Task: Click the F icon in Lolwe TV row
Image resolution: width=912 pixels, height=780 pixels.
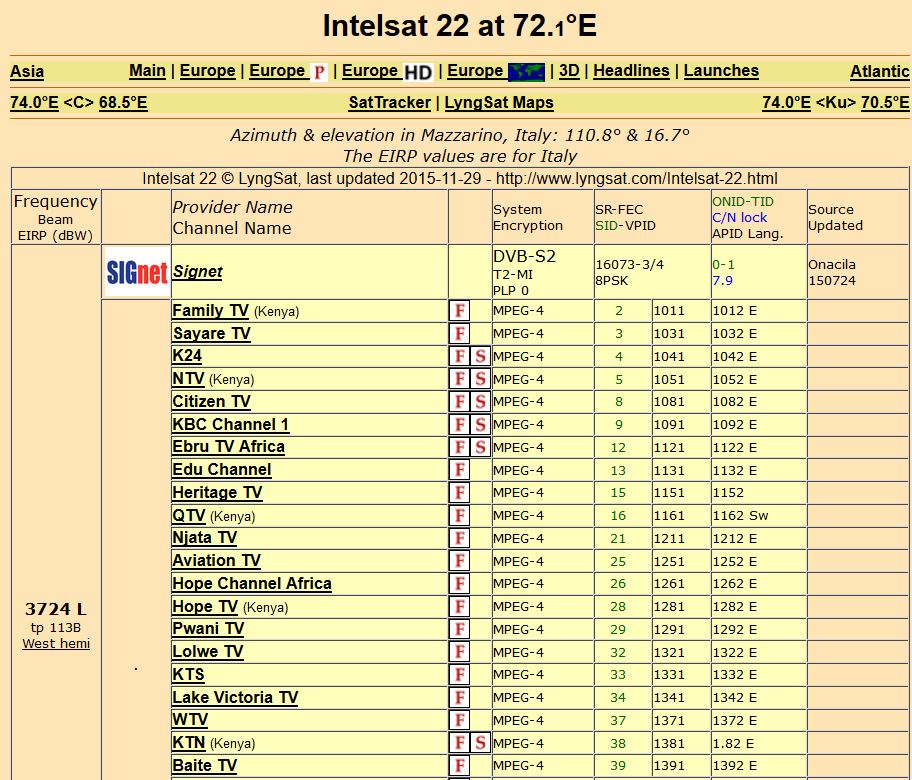Action: pos(459,652)
